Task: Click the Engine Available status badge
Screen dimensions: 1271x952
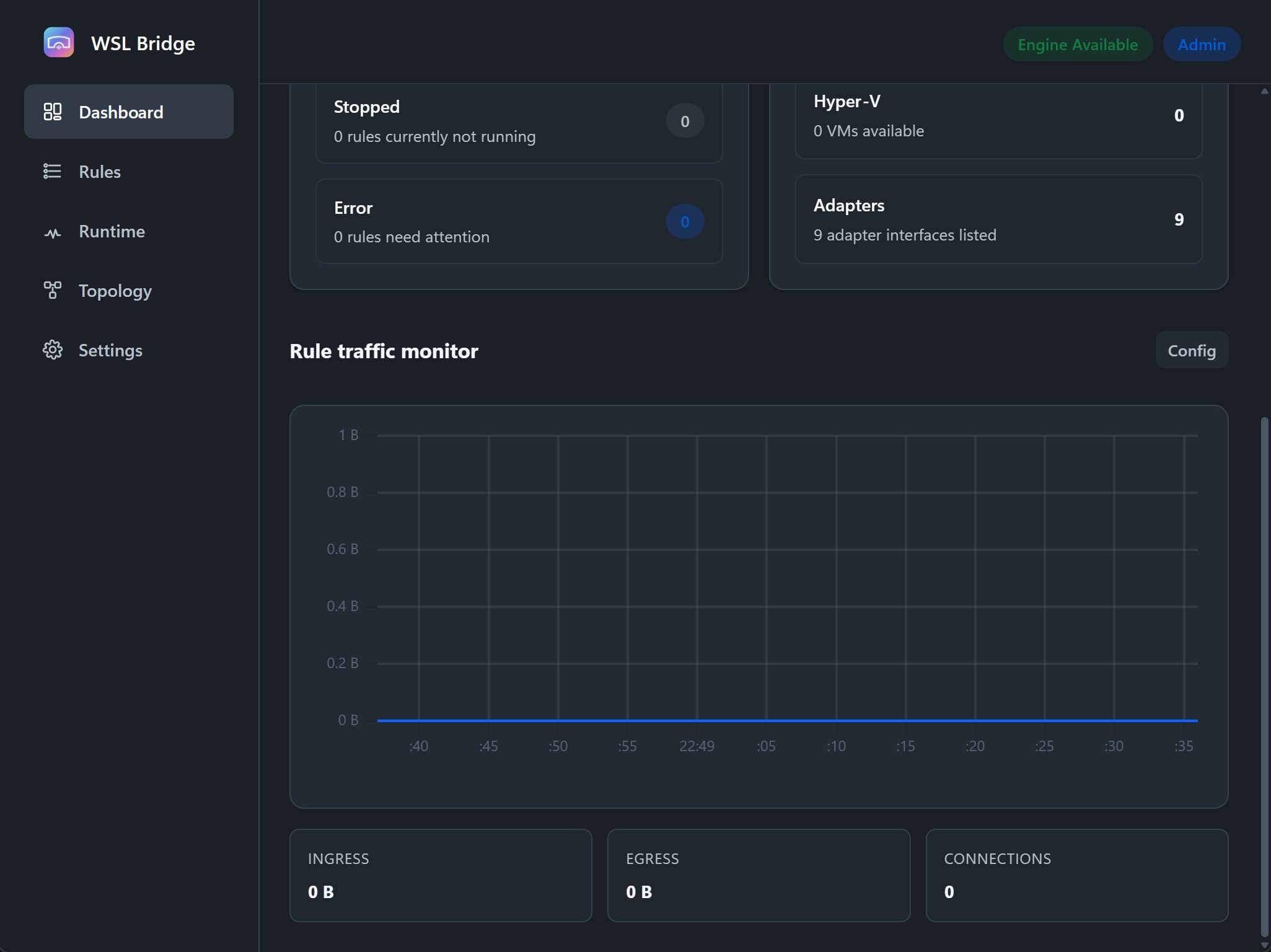Action: 1078,44
